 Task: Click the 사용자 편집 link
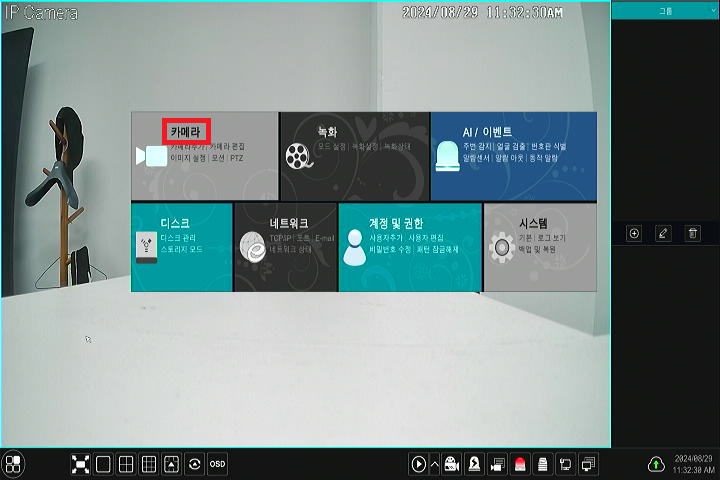426,238
